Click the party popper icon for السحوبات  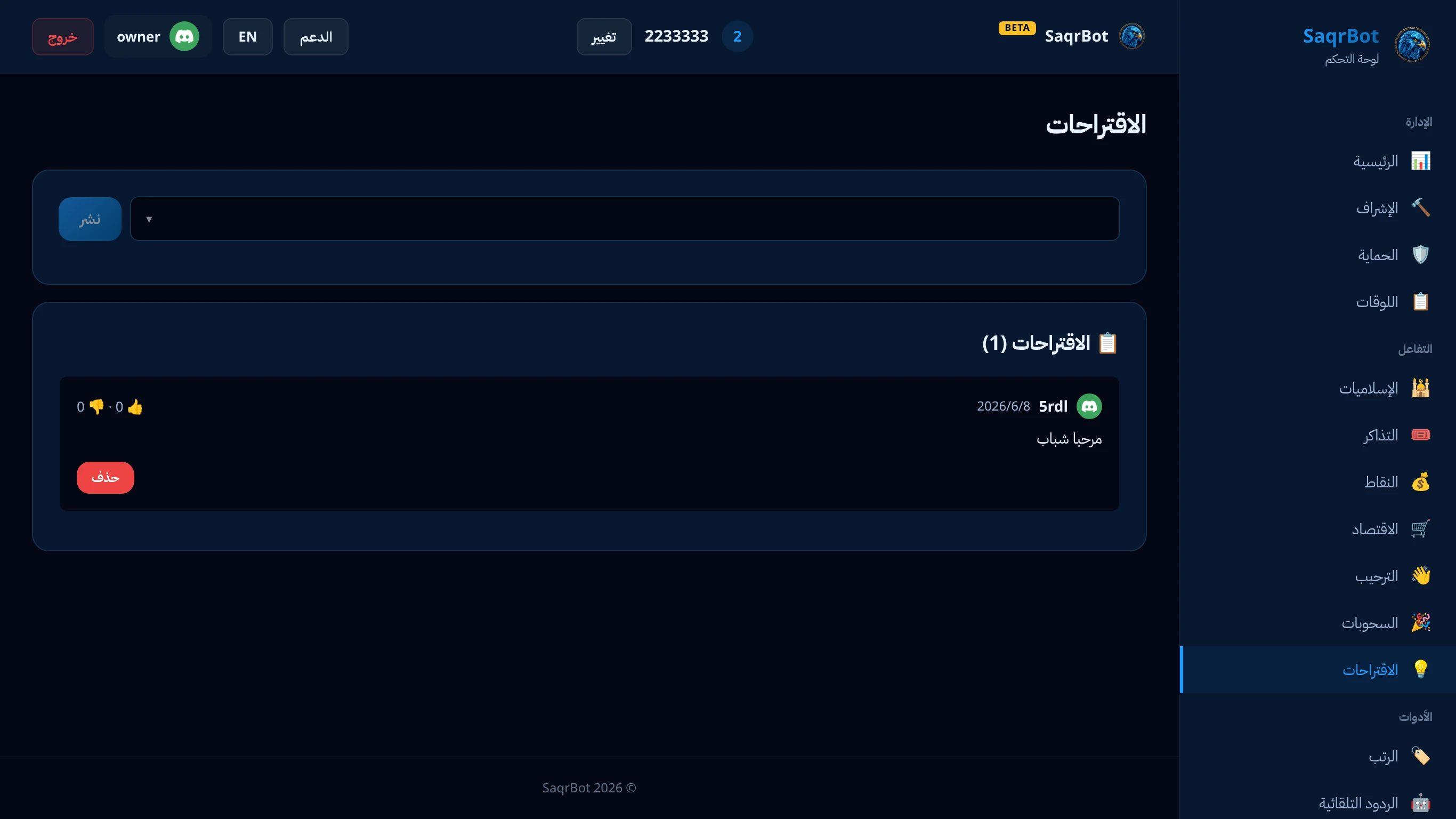1420,623
